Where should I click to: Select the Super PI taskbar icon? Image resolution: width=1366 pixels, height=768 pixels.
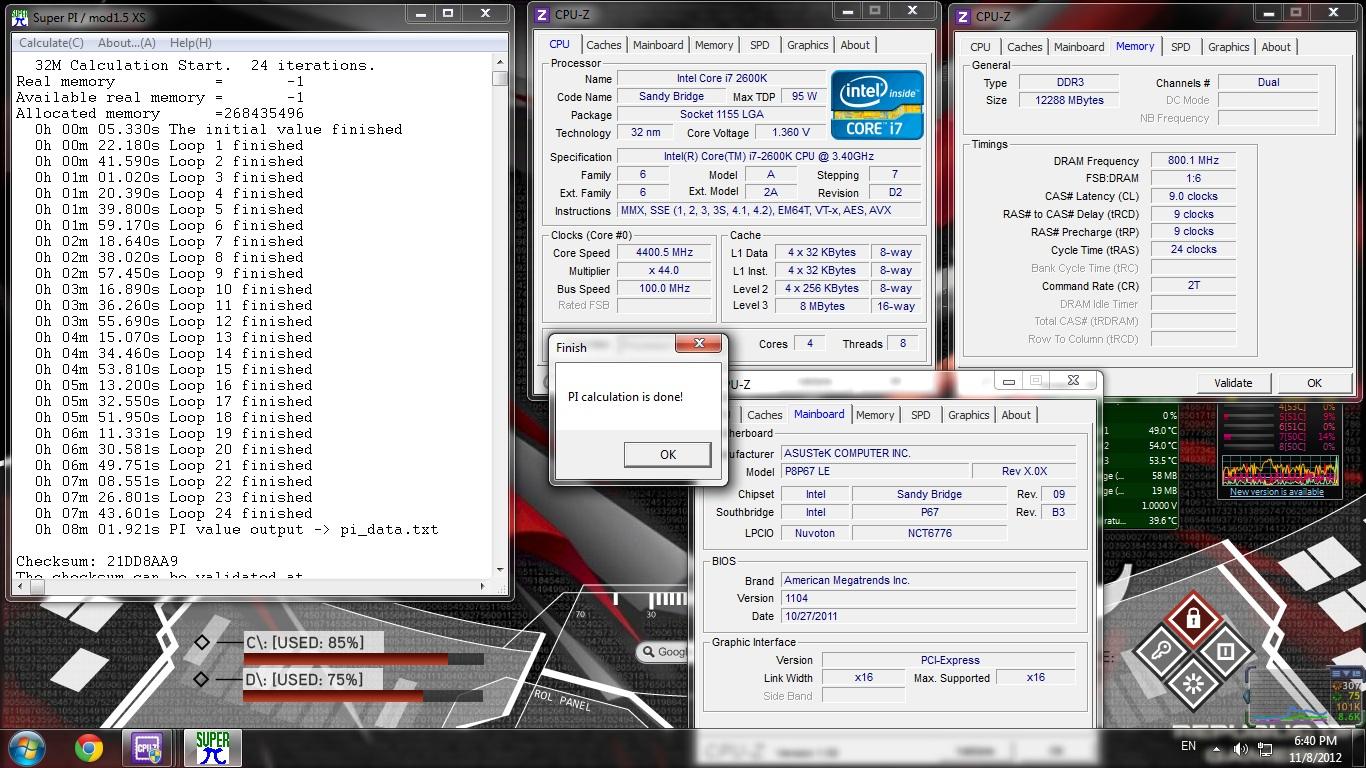pos(212,748)
